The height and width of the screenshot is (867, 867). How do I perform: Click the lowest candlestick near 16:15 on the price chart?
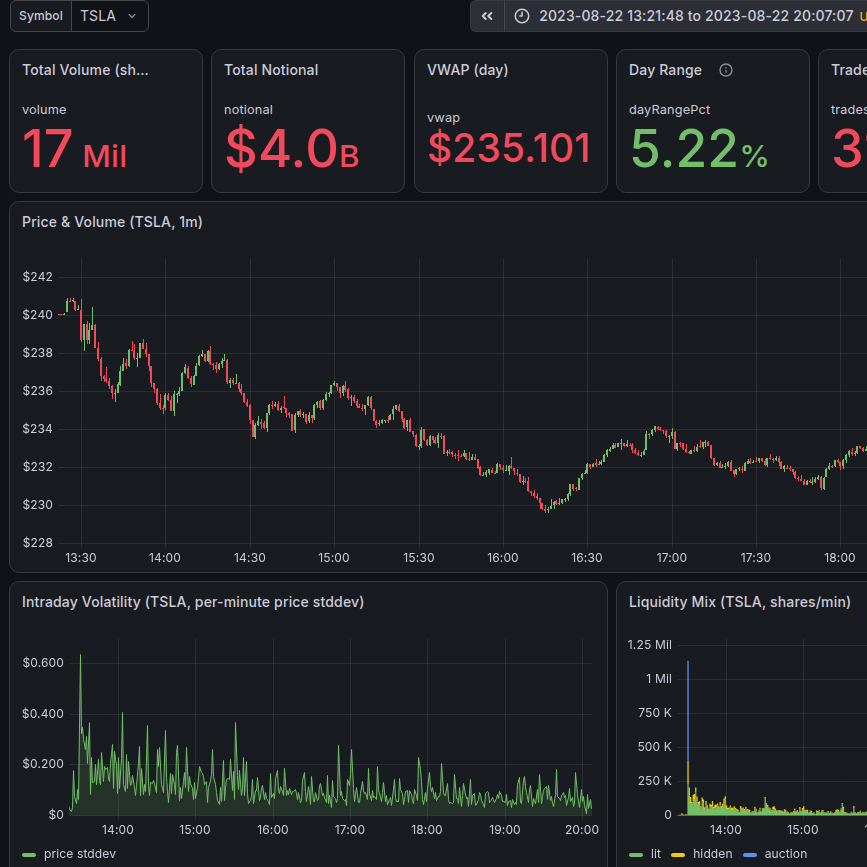[x=547, y=508]
